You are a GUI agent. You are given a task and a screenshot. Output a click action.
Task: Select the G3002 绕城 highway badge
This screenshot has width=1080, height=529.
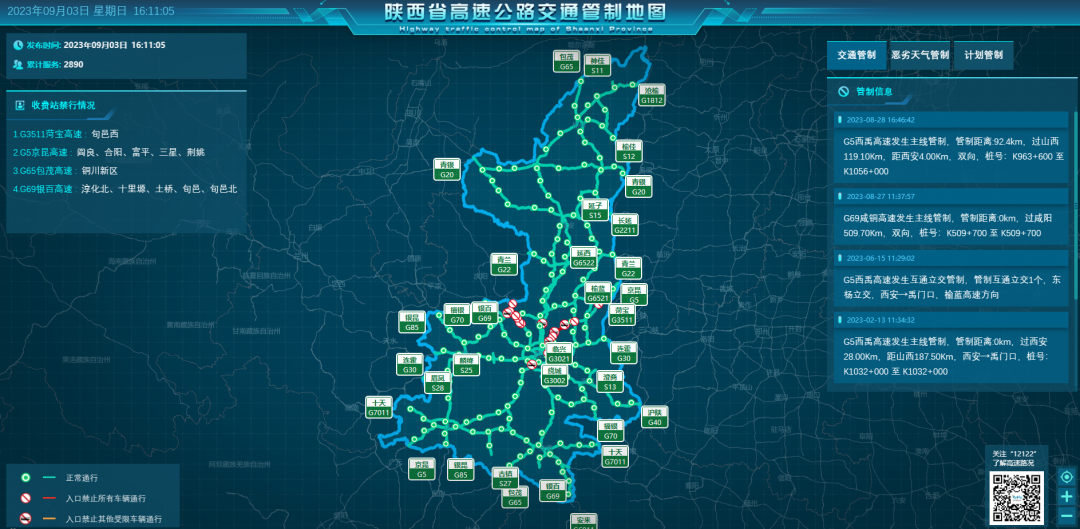555,375
